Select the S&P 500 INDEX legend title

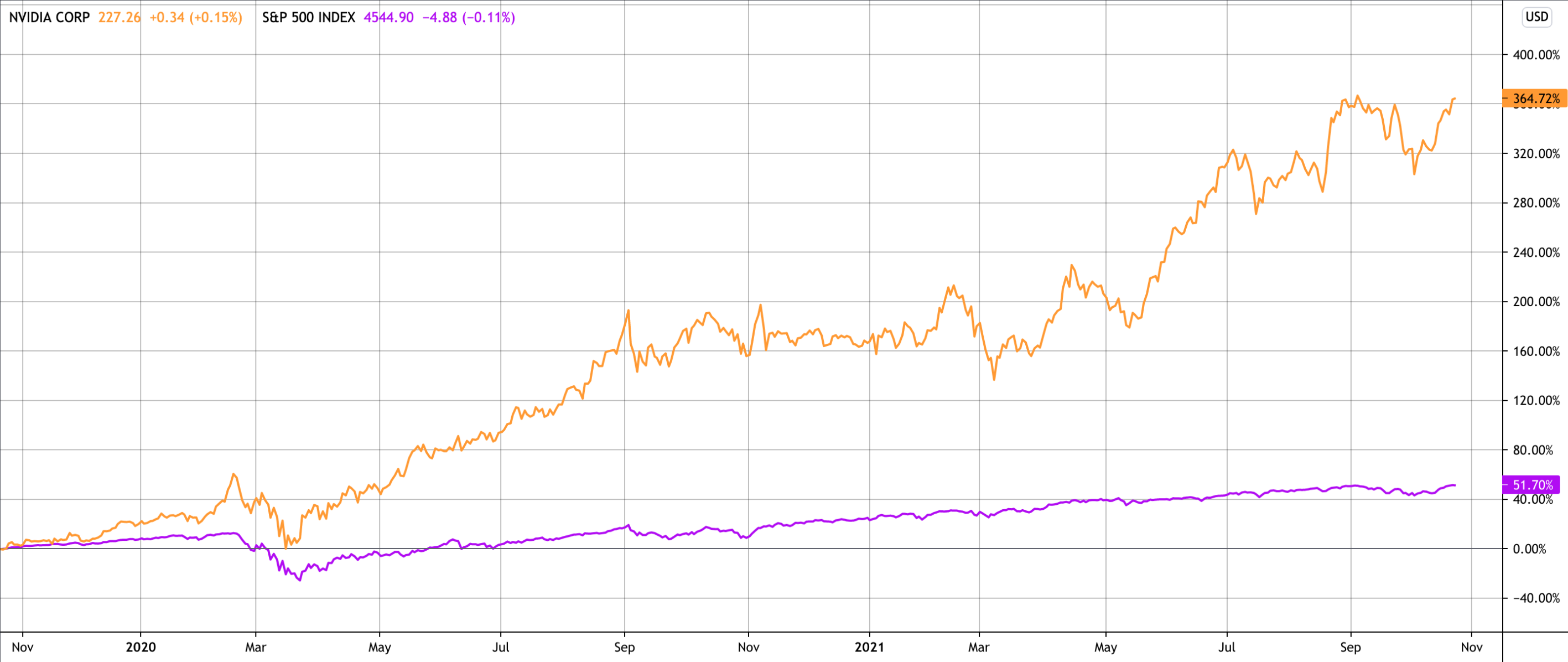coord(309,18)
